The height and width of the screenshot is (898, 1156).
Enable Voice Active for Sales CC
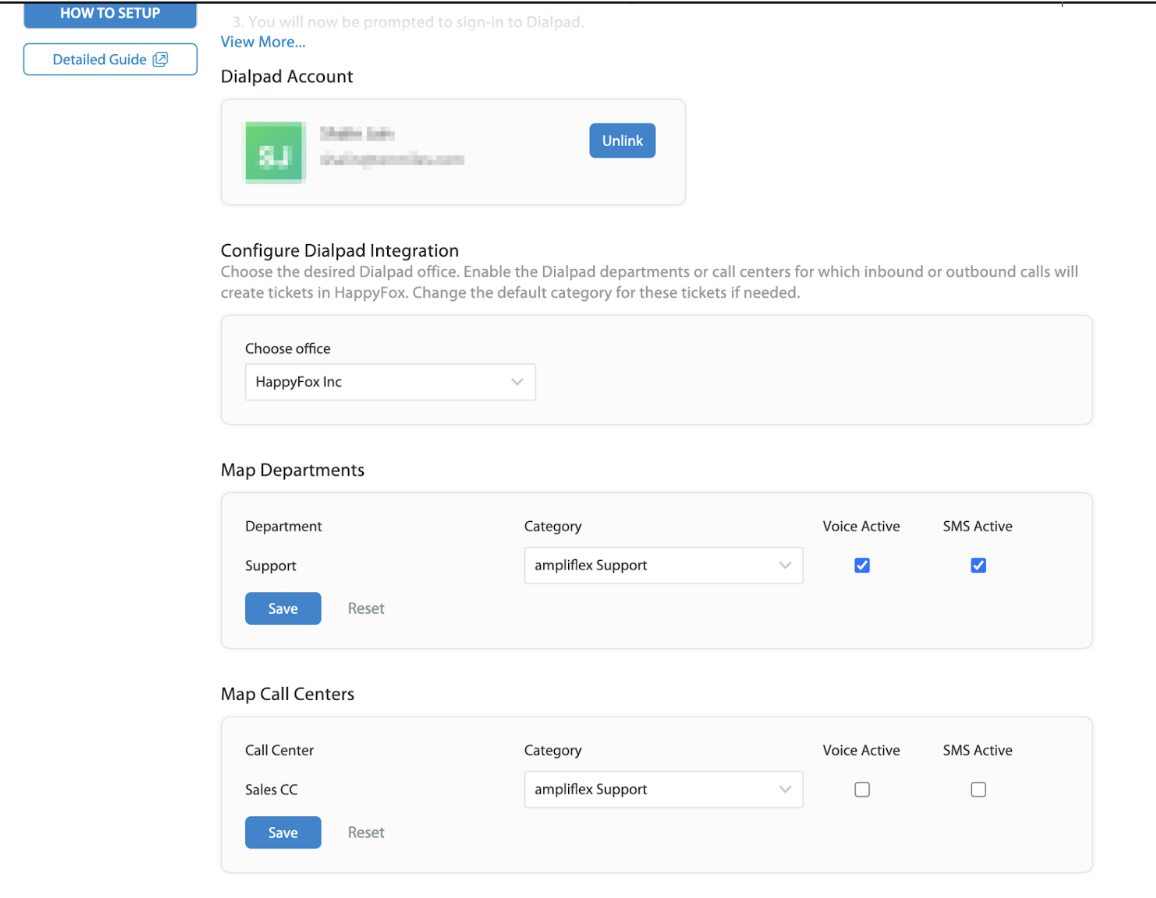click(x=862, y=790)
